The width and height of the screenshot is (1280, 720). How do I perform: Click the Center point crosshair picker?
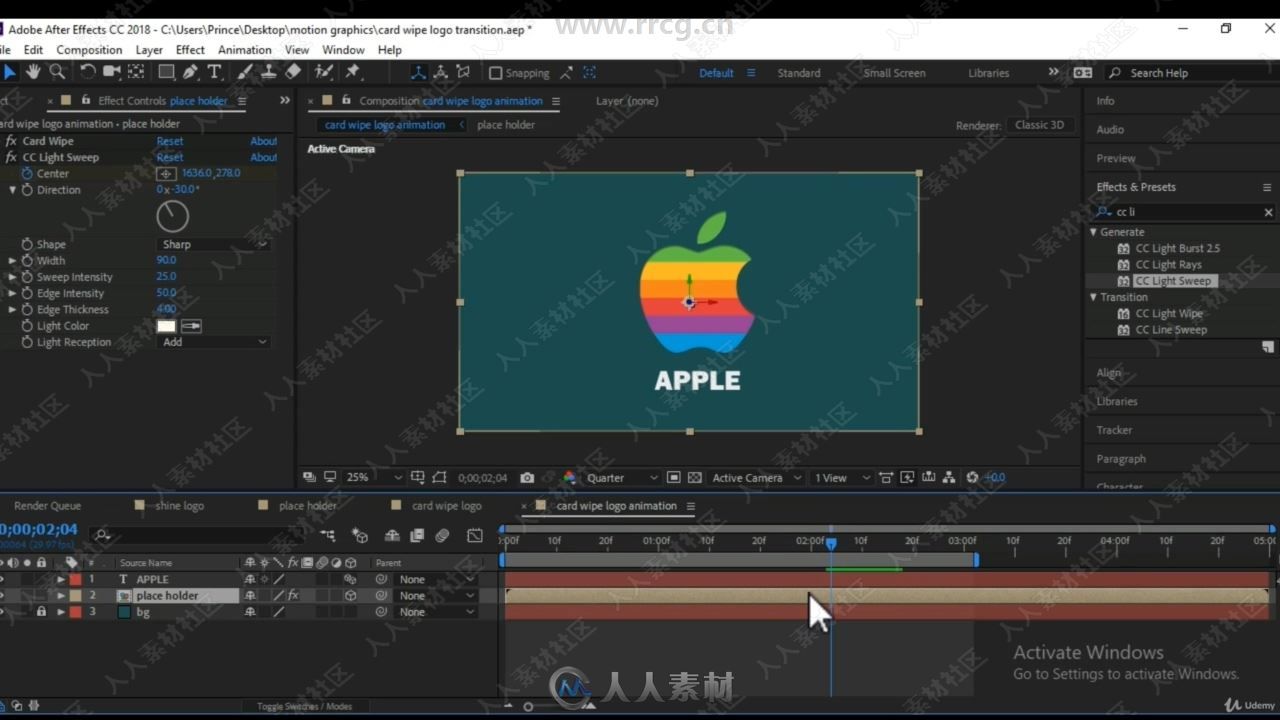tap(167, 174)
